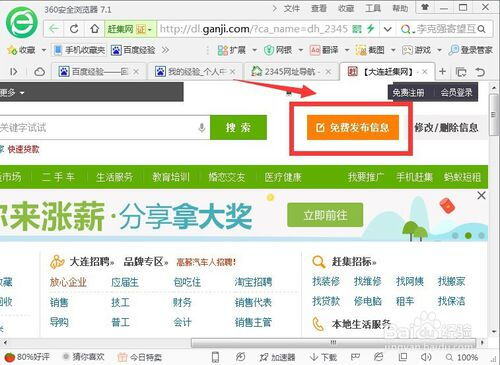This screenshot has width=500, height=365.
Task: Open the address bar history dropdown
Action: click(x=387, y=29)
